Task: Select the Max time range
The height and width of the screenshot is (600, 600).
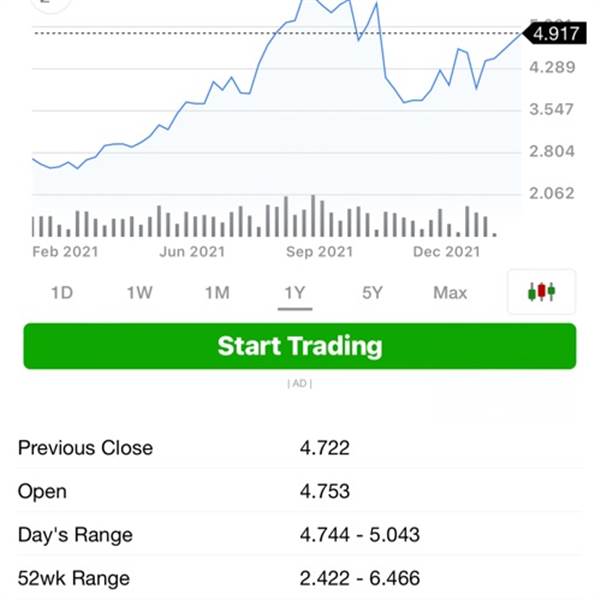Action: pos(450,293)
